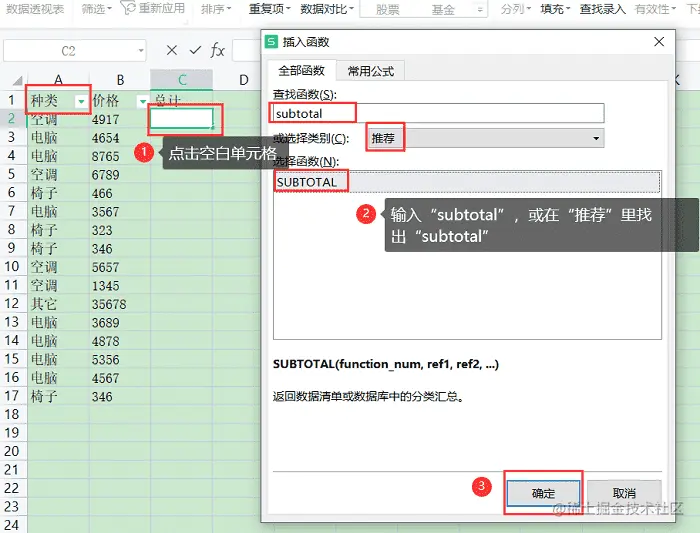Open the 有效性 validation dropdown

point(655,8)
